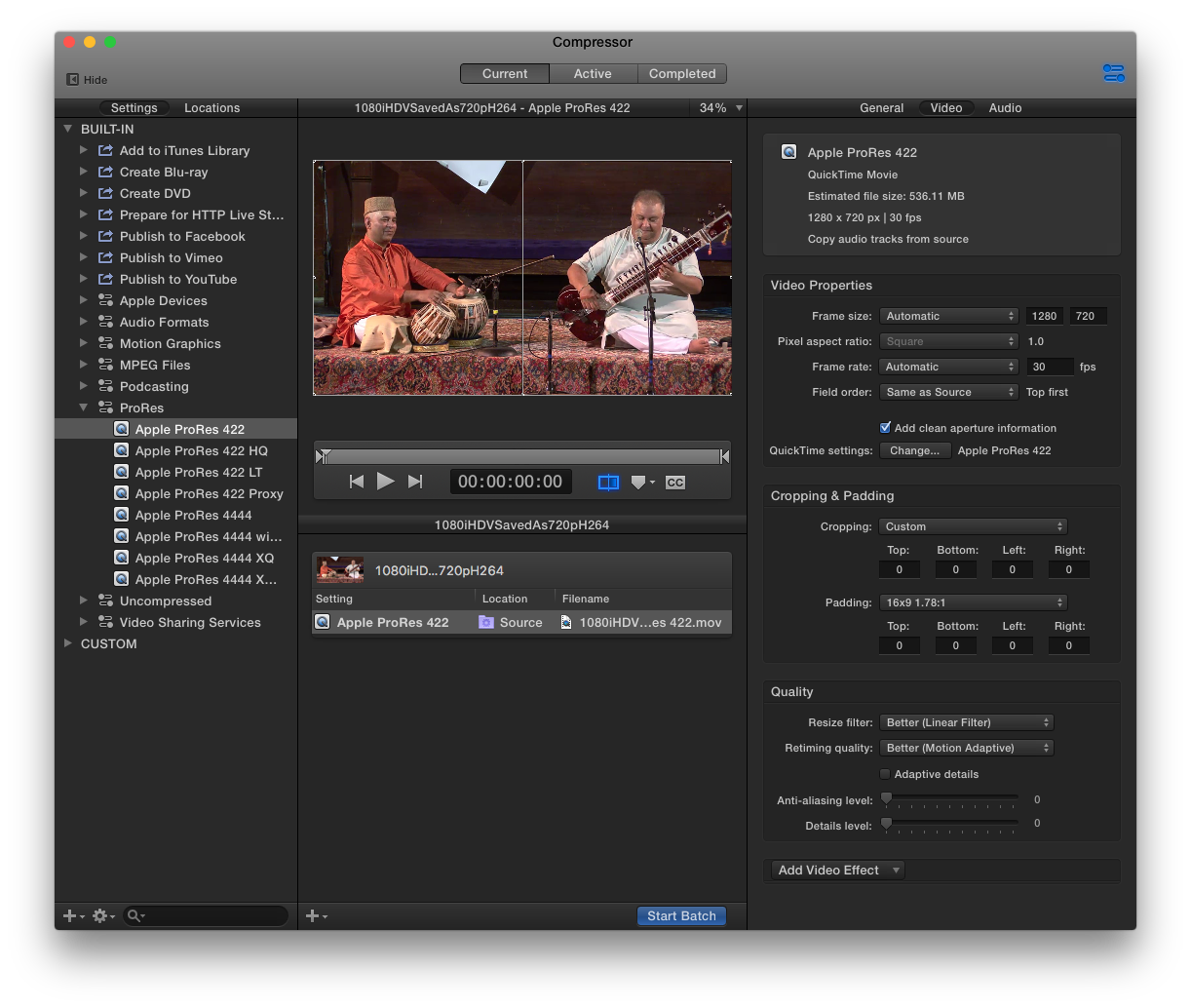Open the General inspector tab
Viewport: 1191px width, 1008px height.
[881, 108]
